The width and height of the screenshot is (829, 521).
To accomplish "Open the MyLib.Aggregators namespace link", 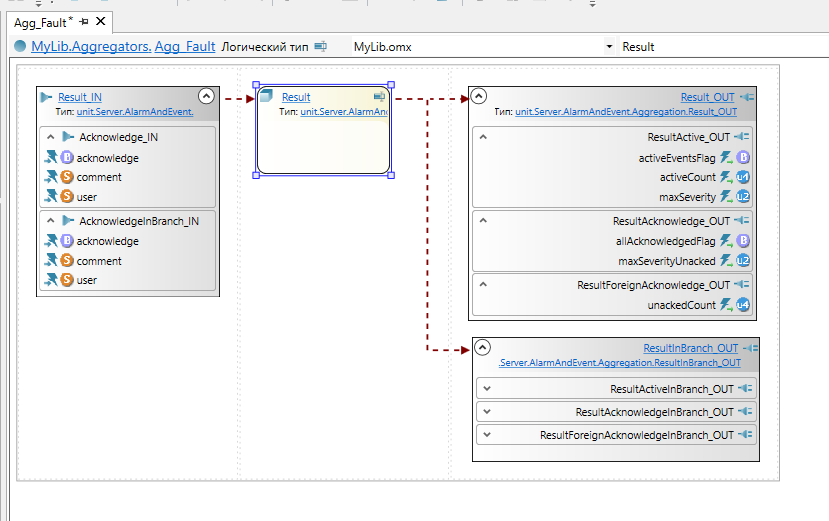I will [91, 46].
